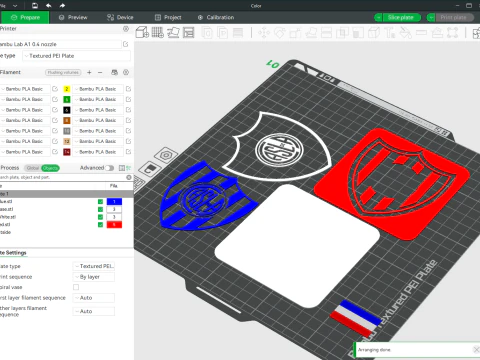Image resolution: width=480 pixels, height=360 pixels.
Task: Toggle printable checkbox for base.stl row
Action: coord(100,209)
